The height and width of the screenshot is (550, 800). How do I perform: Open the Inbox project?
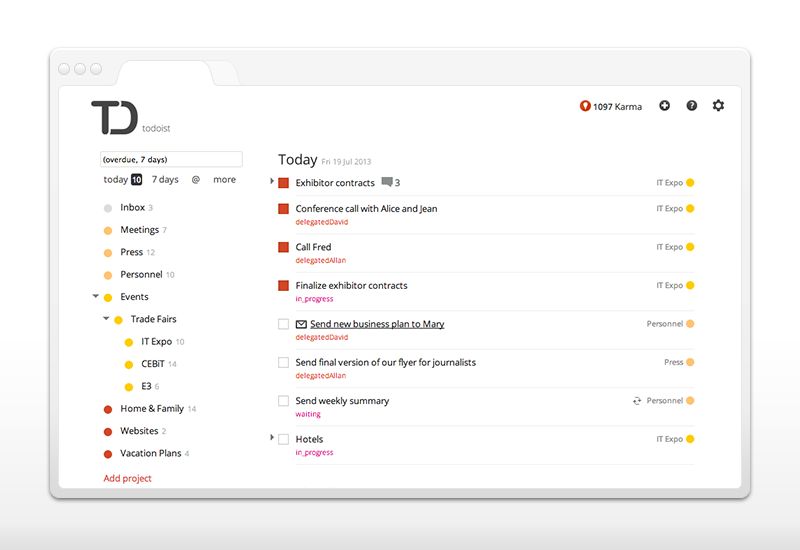(x=133, y=207)
